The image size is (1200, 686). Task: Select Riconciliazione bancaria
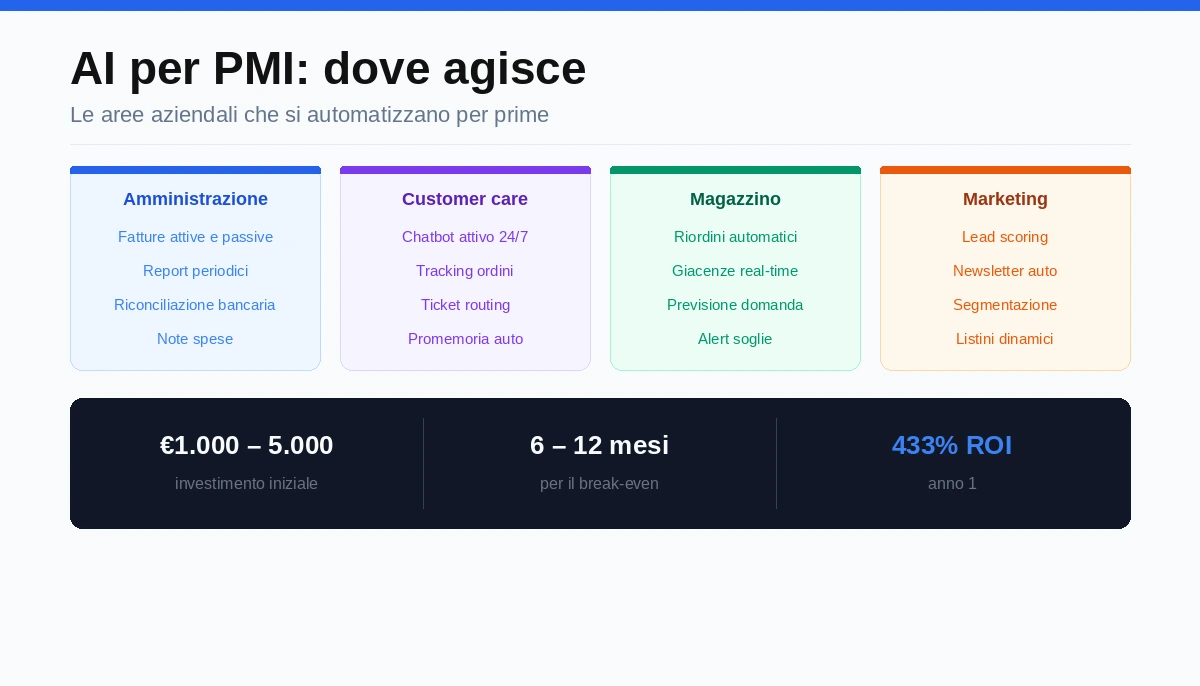coord(195,305)
